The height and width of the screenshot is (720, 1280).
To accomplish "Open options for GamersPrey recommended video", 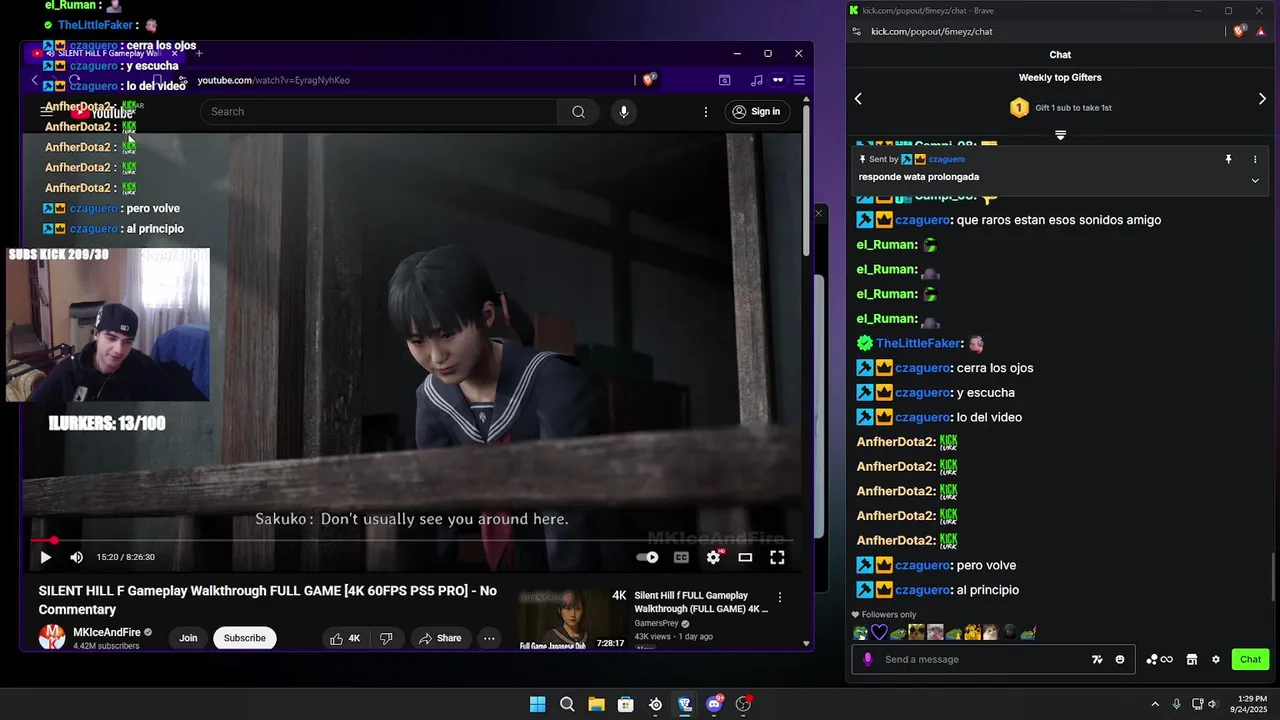I will [780, 597].
